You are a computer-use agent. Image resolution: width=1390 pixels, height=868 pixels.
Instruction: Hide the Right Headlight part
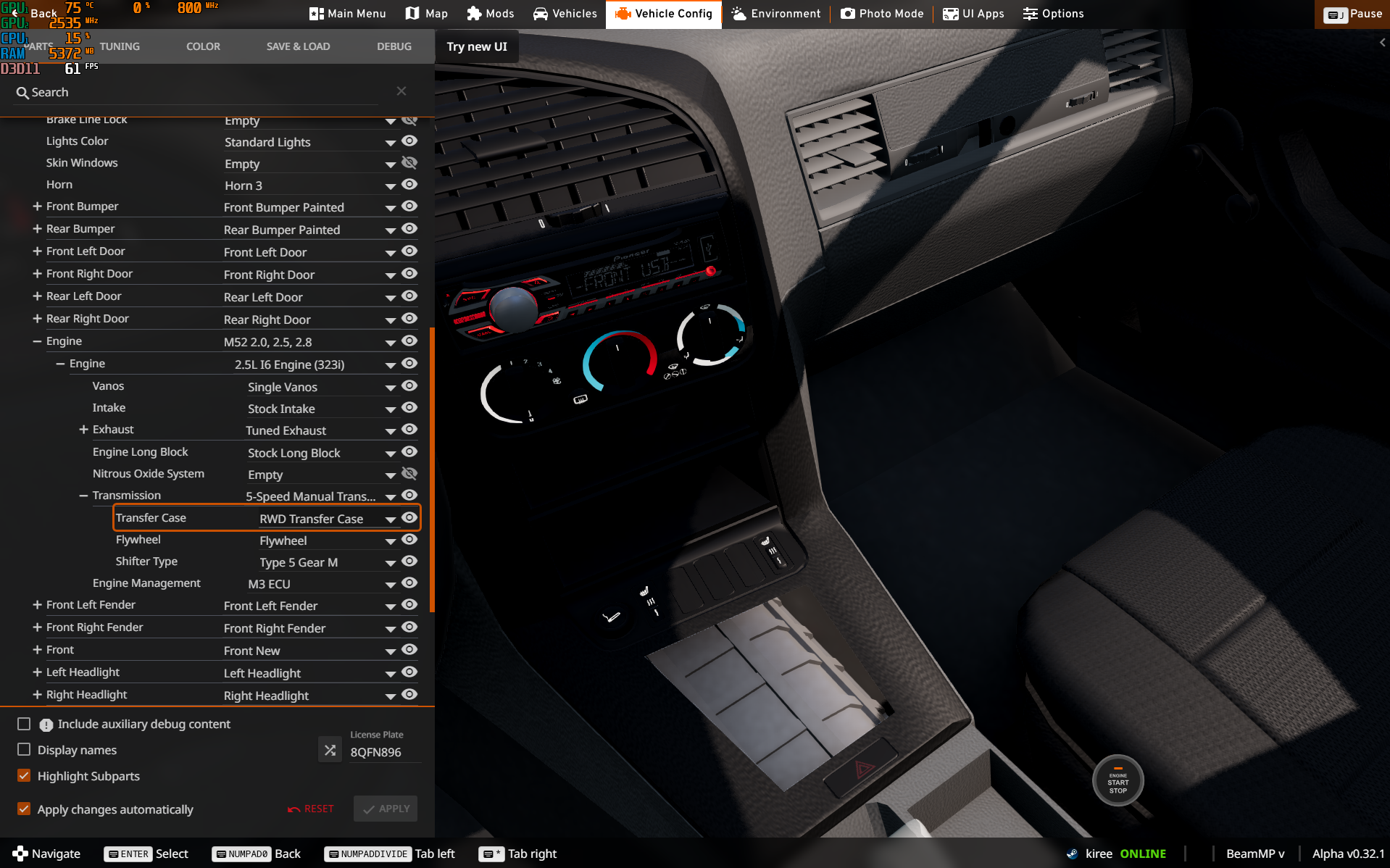(409, 694)
